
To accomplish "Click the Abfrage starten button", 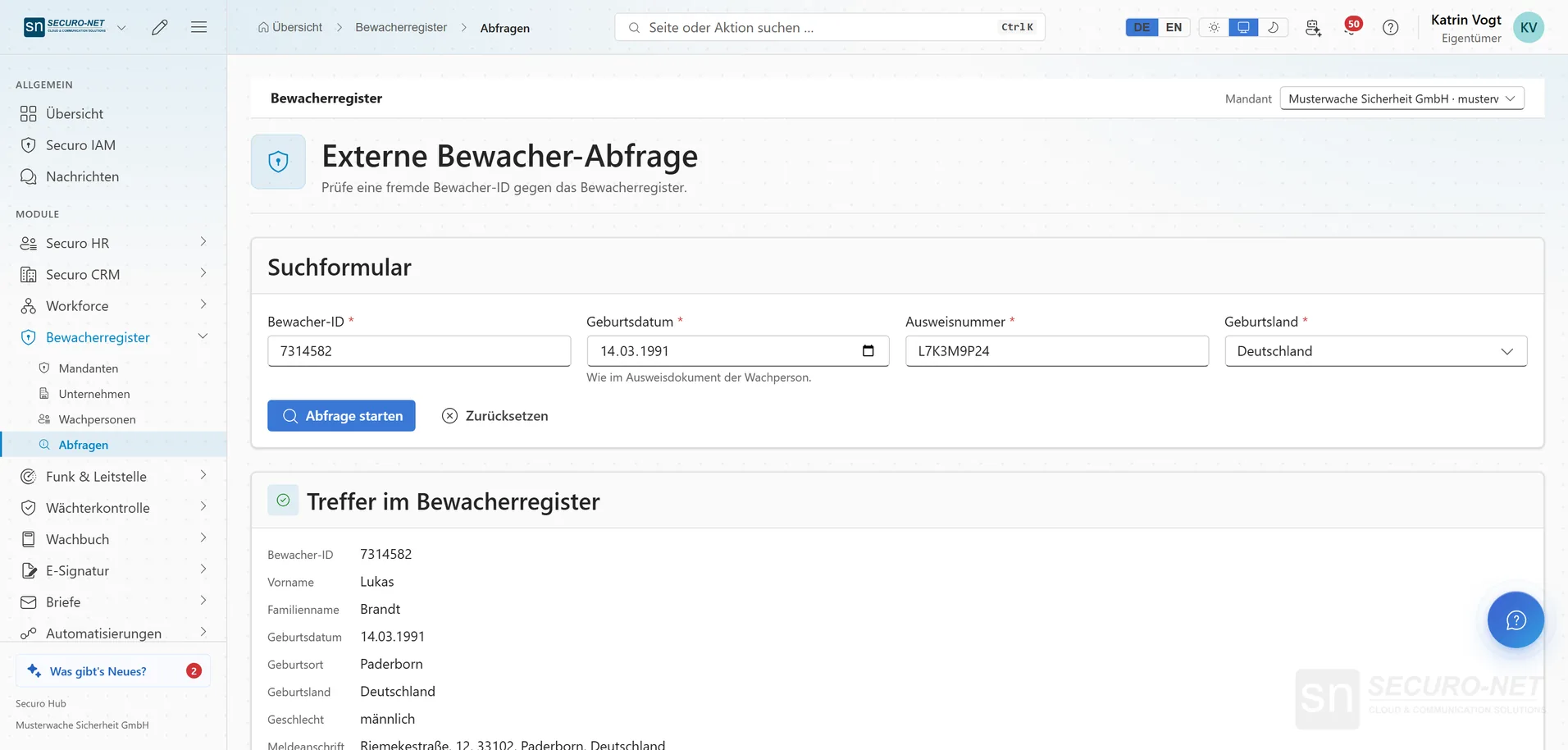I will click(341, 416).
